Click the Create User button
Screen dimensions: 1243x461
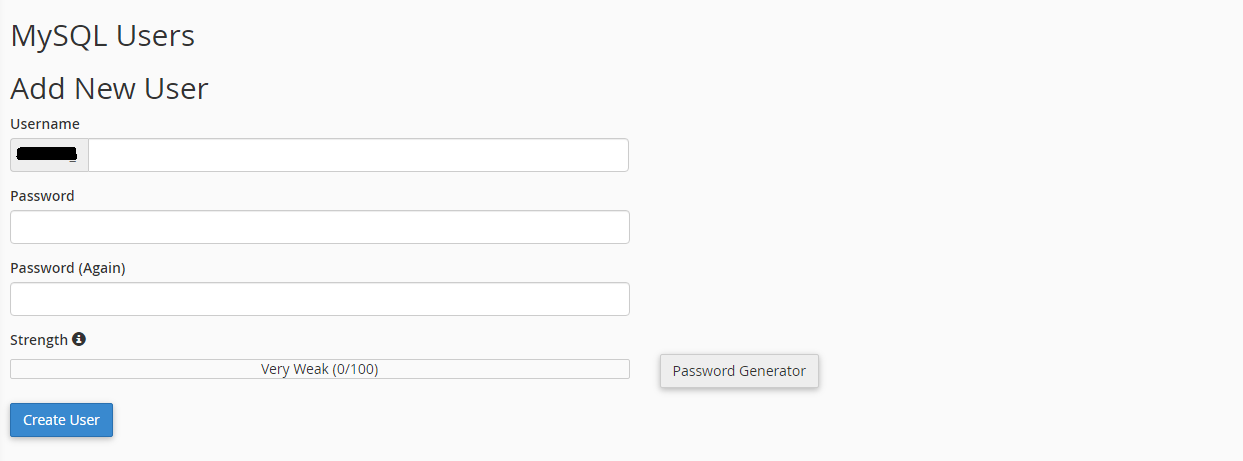61,420
